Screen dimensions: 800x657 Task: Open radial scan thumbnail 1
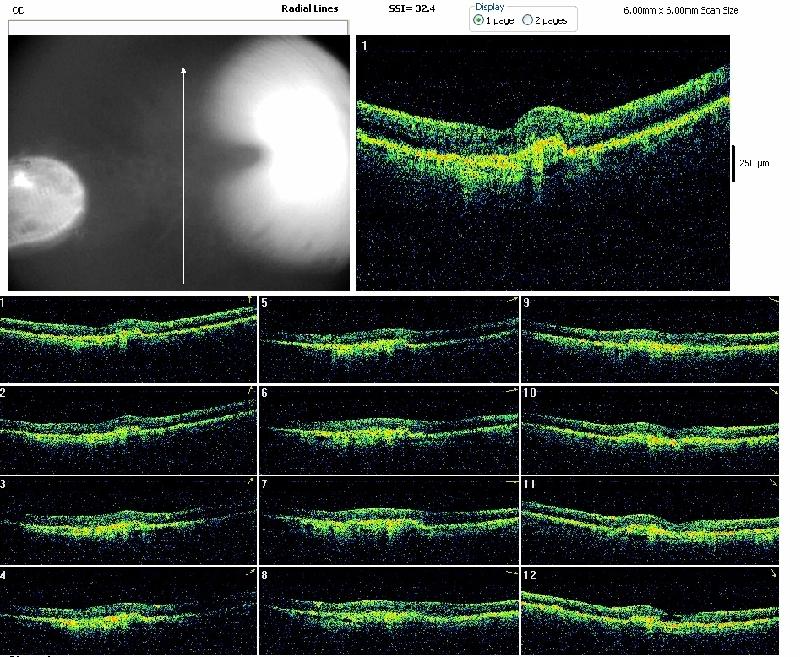128,338
